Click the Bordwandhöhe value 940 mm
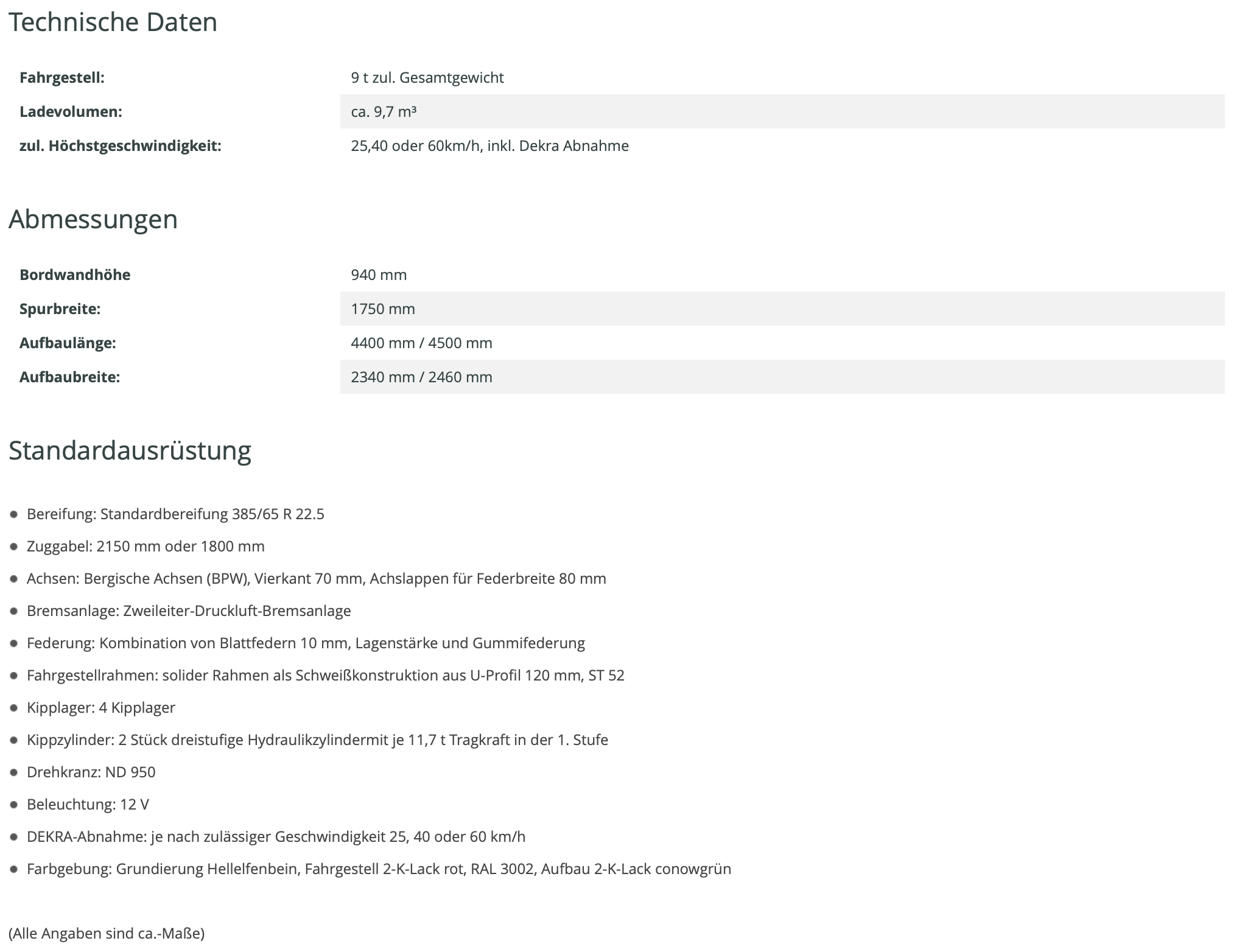 pos(379,275)
